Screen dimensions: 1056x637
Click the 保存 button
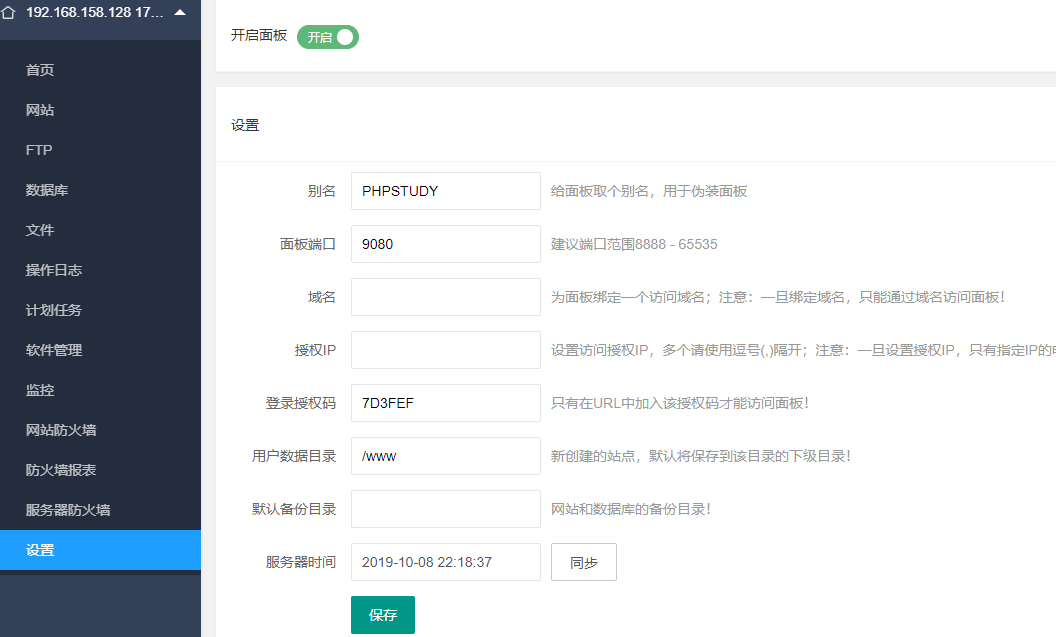[x=383, y=615]
